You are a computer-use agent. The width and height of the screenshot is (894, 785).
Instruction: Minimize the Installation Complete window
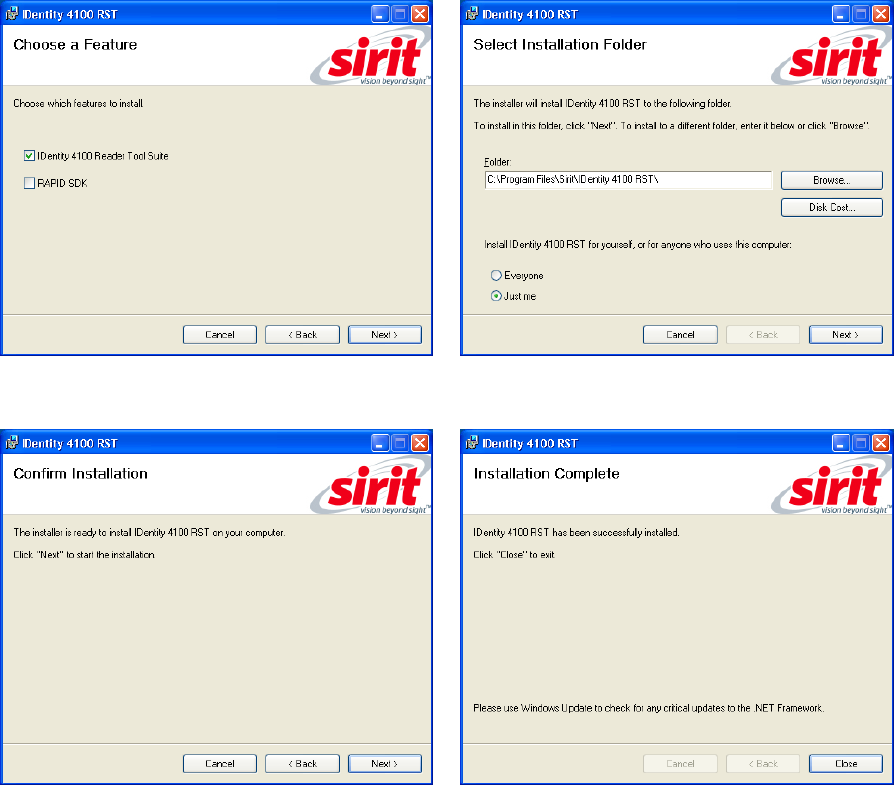(x=841, y=442)
